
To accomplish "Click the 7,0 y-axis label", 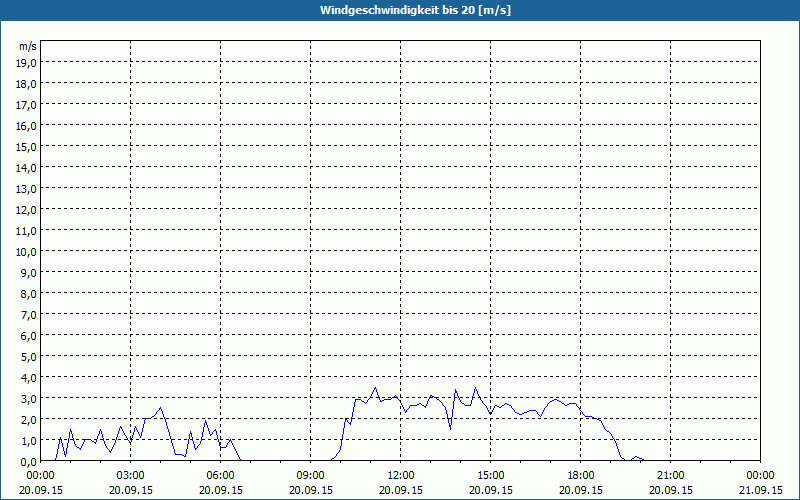I will 29,315.
